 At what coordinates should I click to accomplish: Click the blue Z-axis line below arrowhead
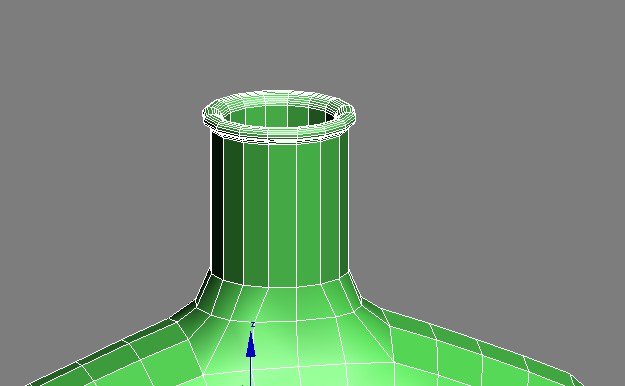(x=251, y=371)
